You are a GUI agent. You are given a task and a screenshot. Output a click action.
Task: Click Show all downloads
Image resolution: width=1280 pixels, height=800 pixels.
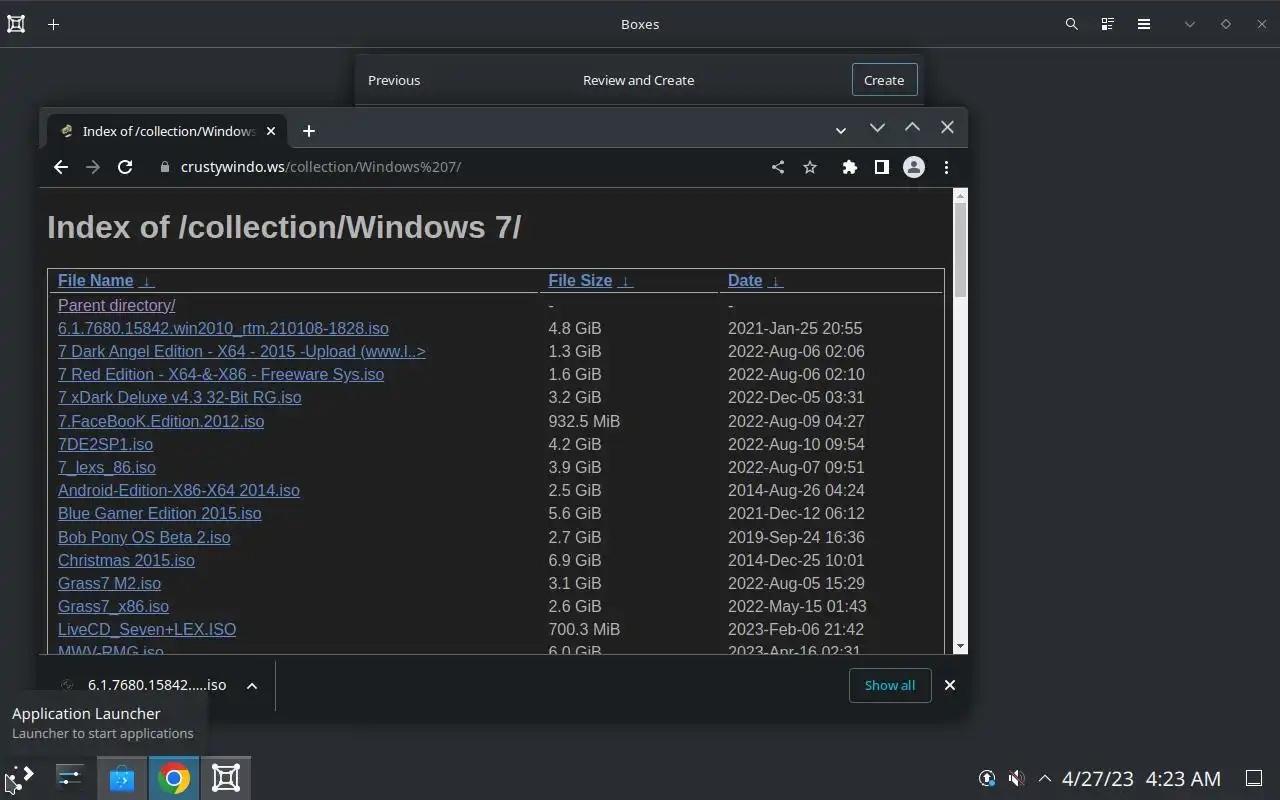(890, 685)
